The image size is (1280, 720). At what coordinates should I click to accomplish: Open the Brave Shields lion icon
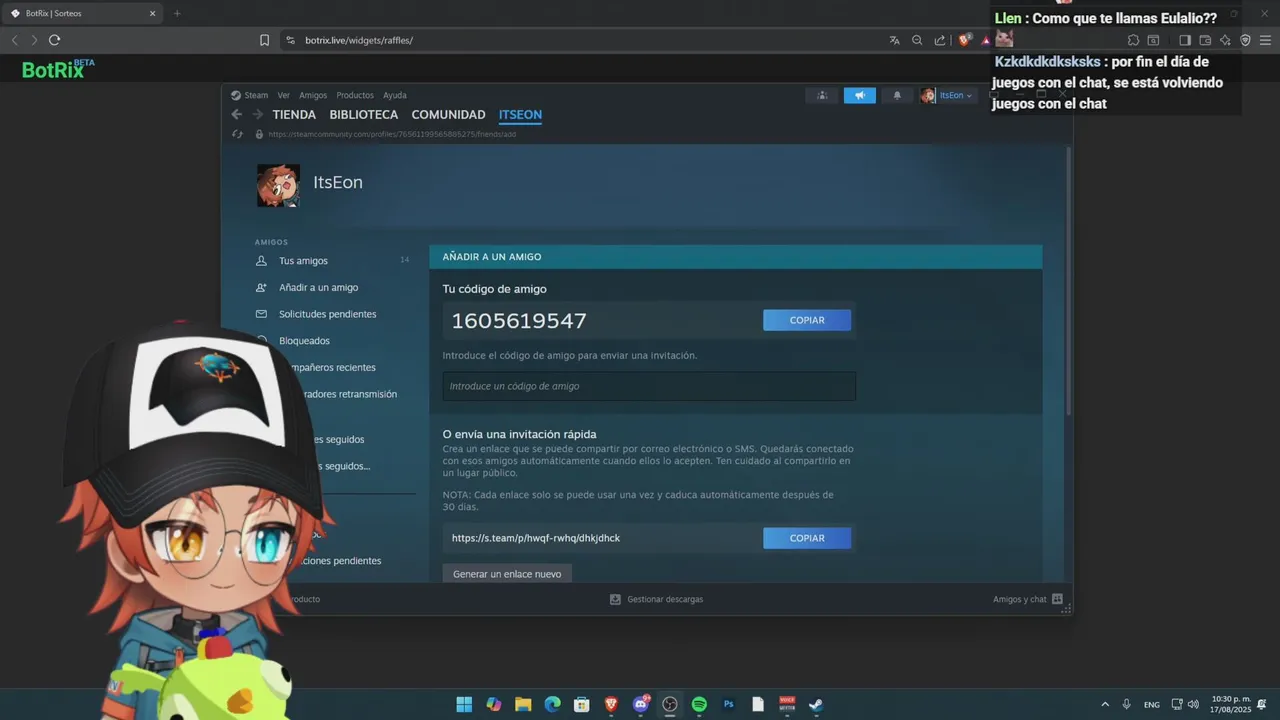pyautogui.click(x=965, y=40)
